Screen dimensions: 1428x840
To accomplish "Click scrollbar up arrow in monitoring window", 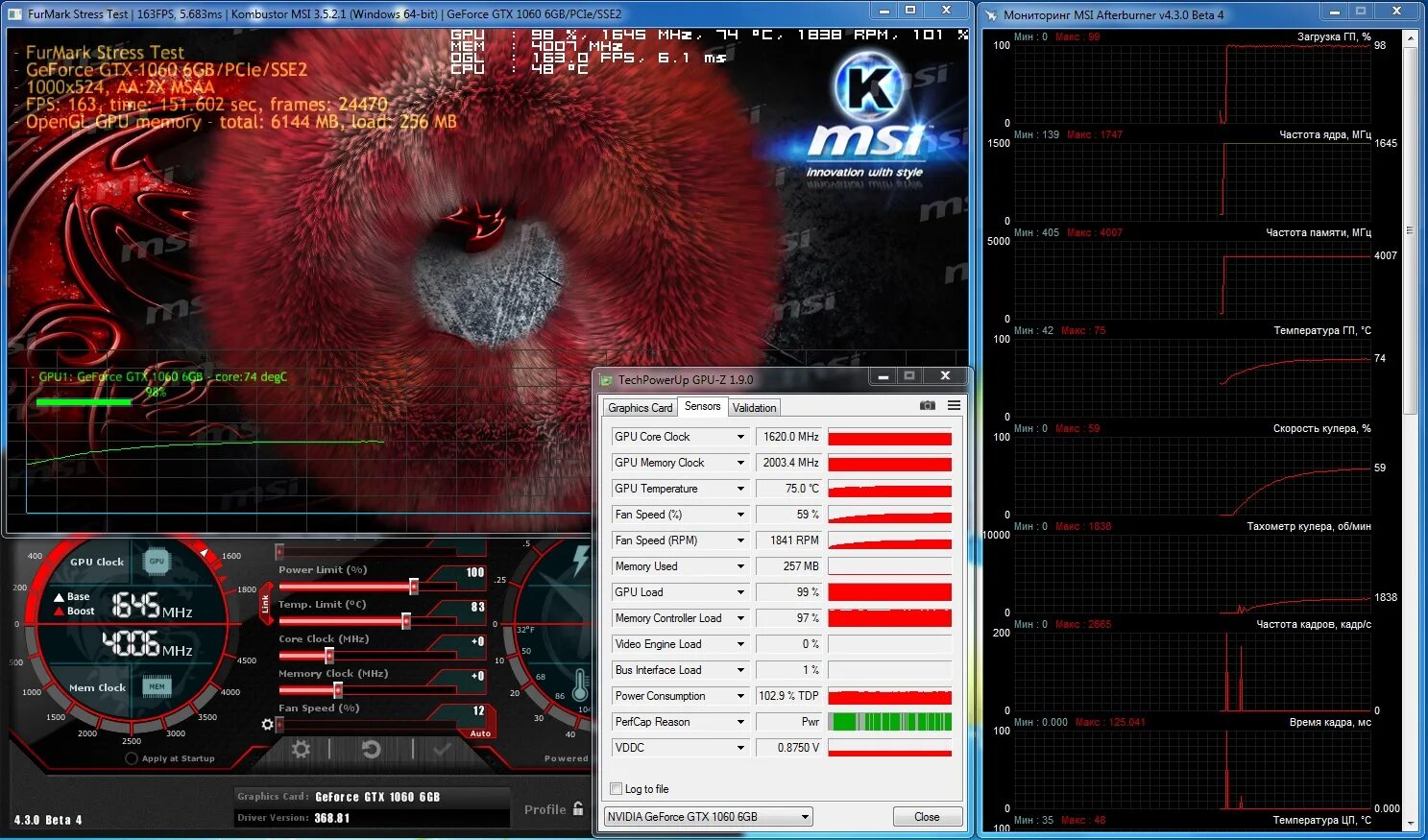I will click(x=1410, y=38).
